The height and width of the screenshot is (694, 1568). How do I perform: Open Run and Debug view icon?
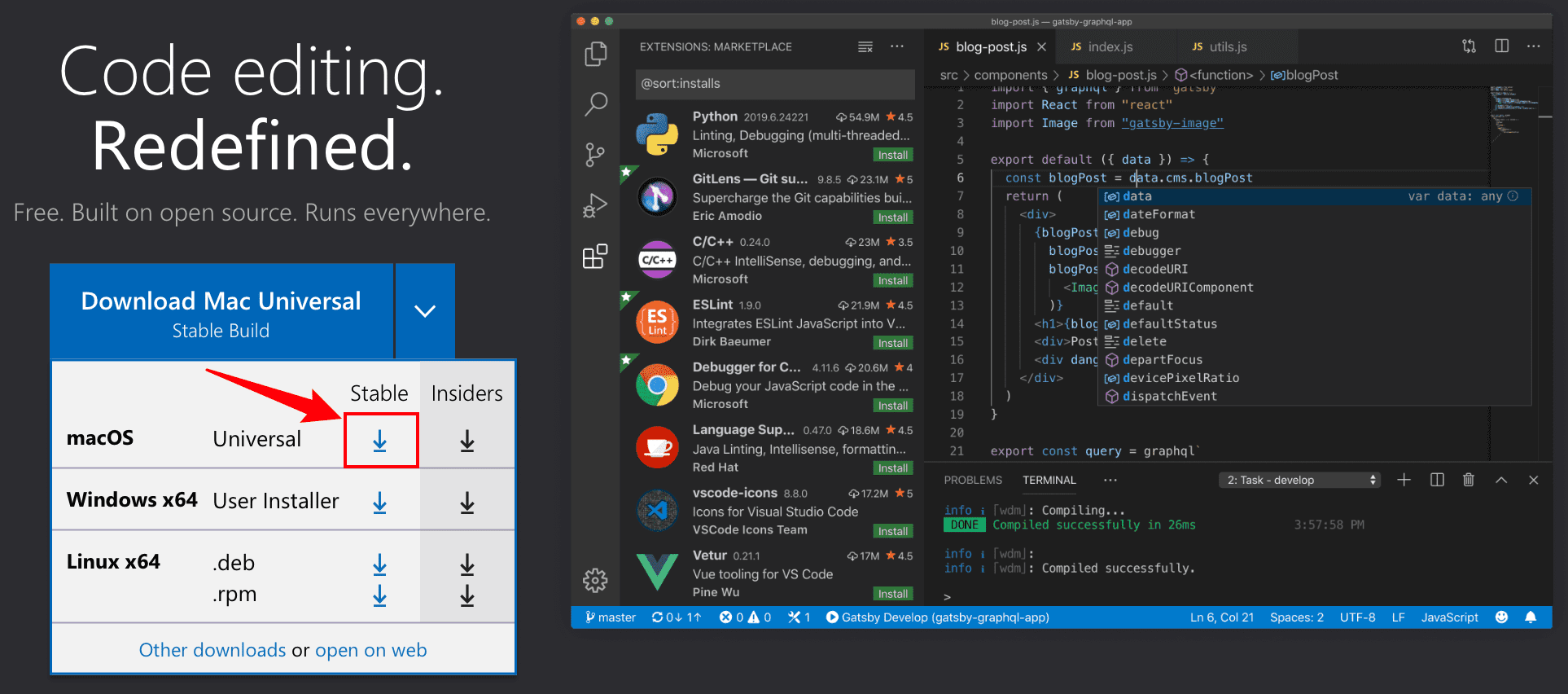pos(595,205)
